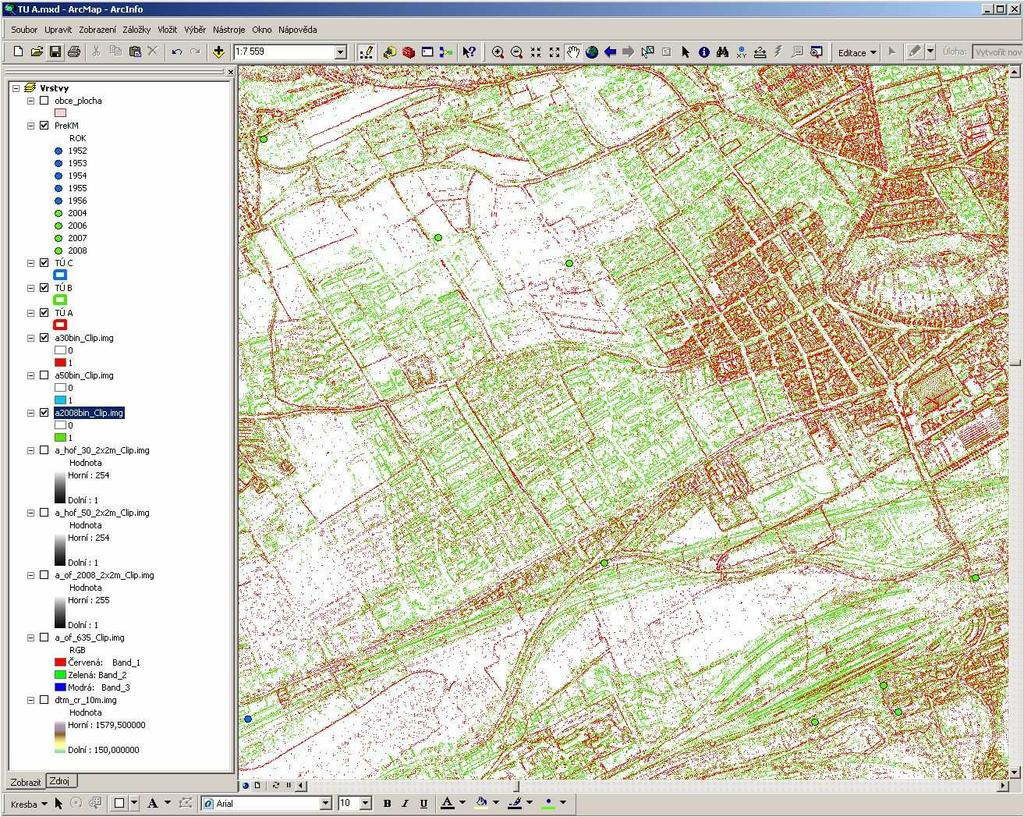The height and width of the screenshot is (817, 1024).
Task: Open the Nástroje menu
Action: pos(229,29)
